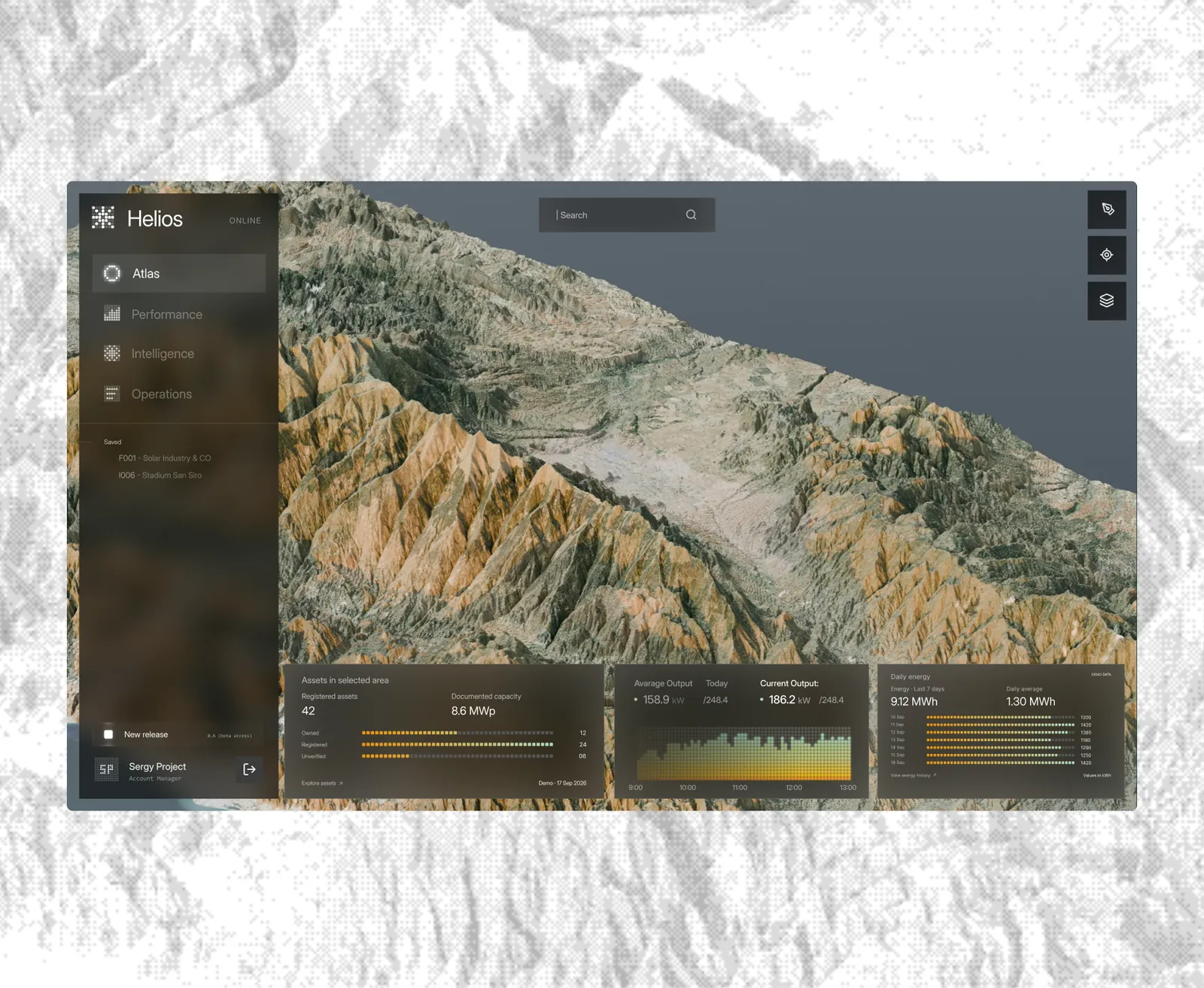Click the Assets in selected area heading
Viewport: 1204px width, 988px height.
coord(345,680)
